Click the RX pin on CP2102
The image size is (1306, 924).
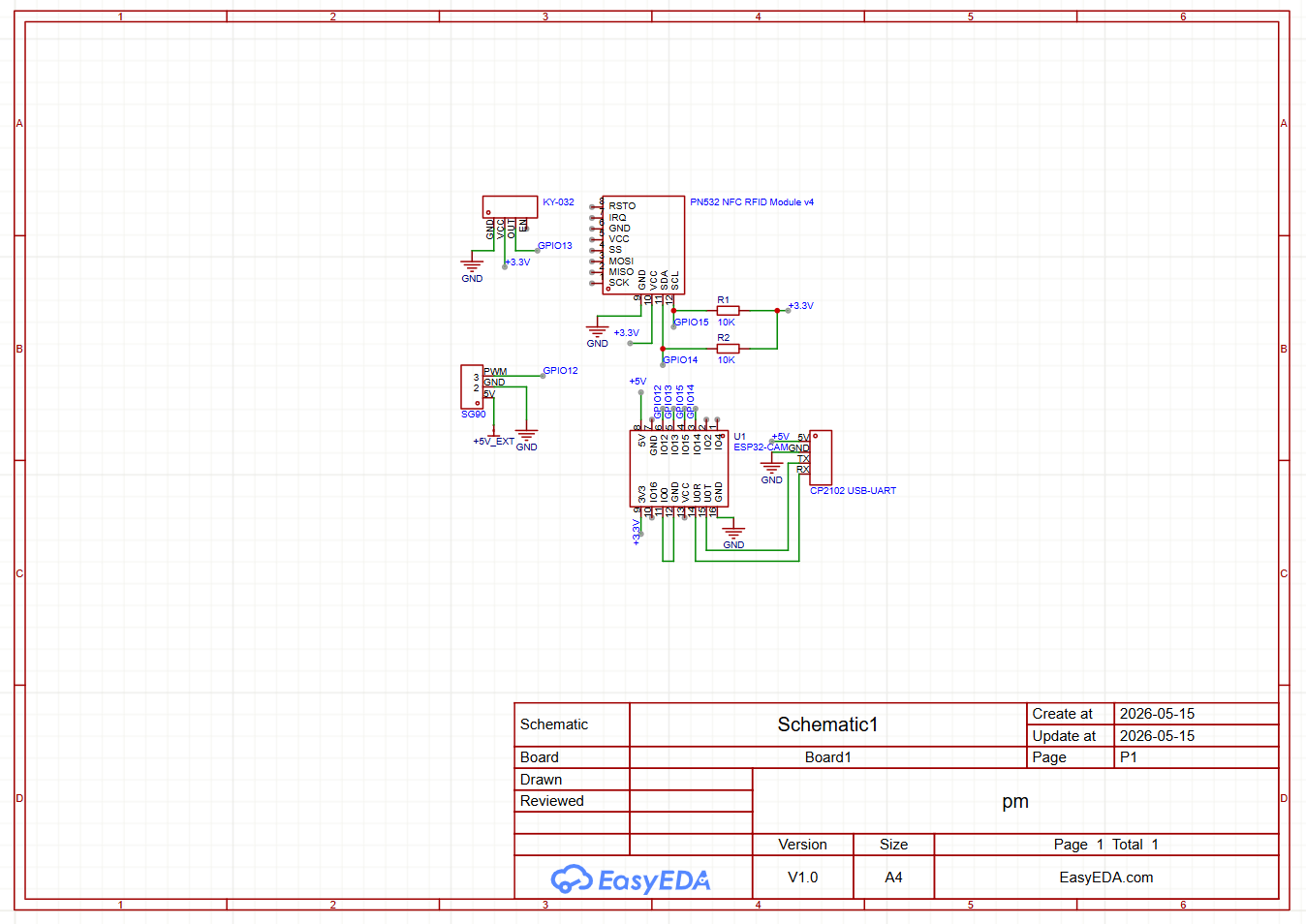[803, 470]
